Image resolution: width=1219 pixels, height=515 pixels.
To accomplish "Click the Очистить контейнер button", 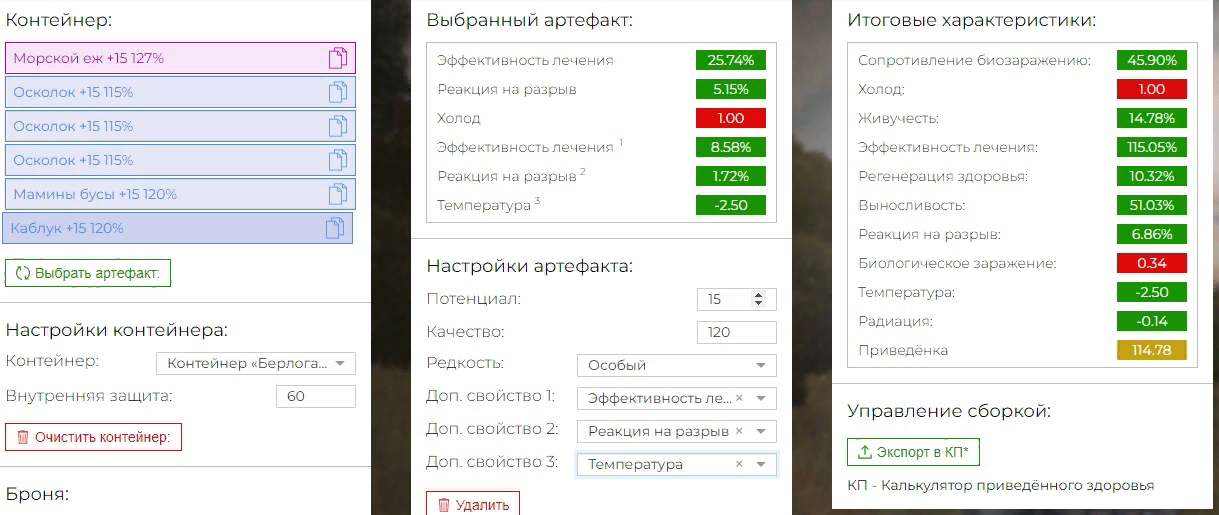I will pos(93,437).
